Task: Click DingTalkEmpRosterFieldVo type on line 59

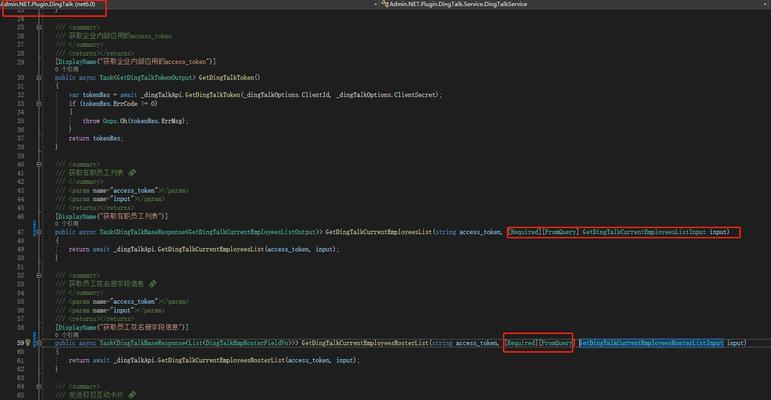Action: tap(246, 343)
